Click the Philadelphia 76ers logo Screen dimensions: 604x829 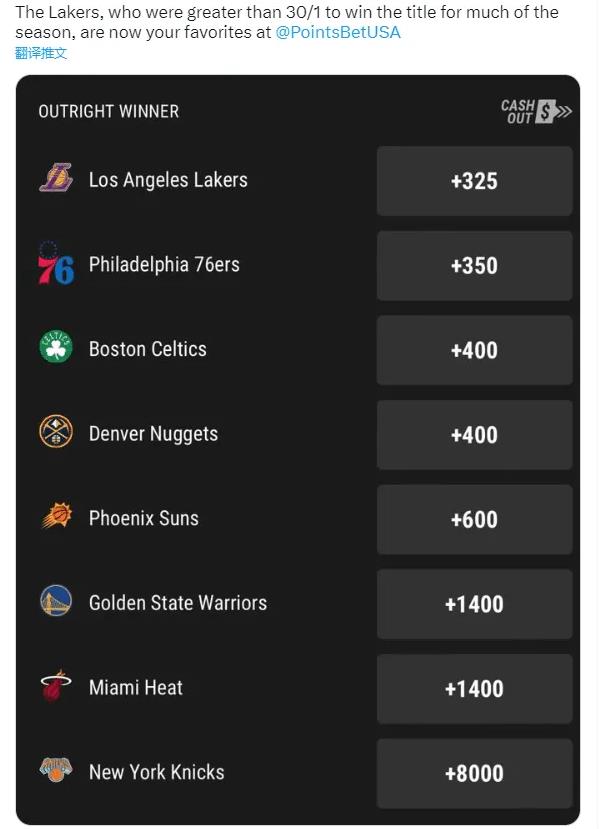(x=56, y=263)
